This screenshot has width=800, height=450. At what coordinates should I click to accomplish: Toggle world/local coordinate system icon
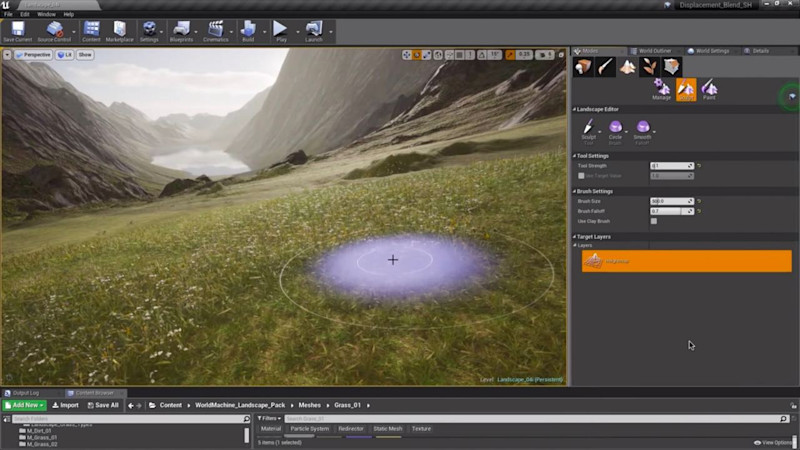(438, 55)
